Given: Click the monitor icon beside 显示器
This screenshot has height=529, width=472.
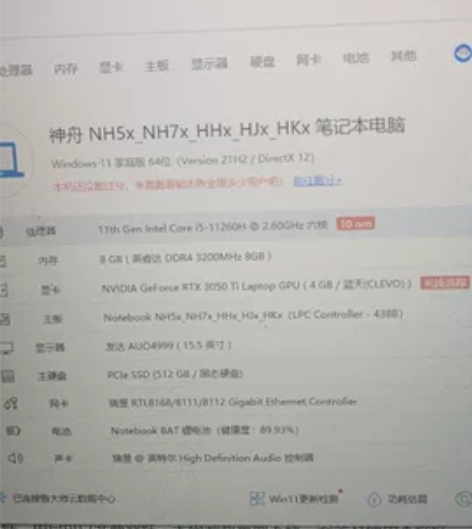Looking at the screenshot, I should click(6, 347).
